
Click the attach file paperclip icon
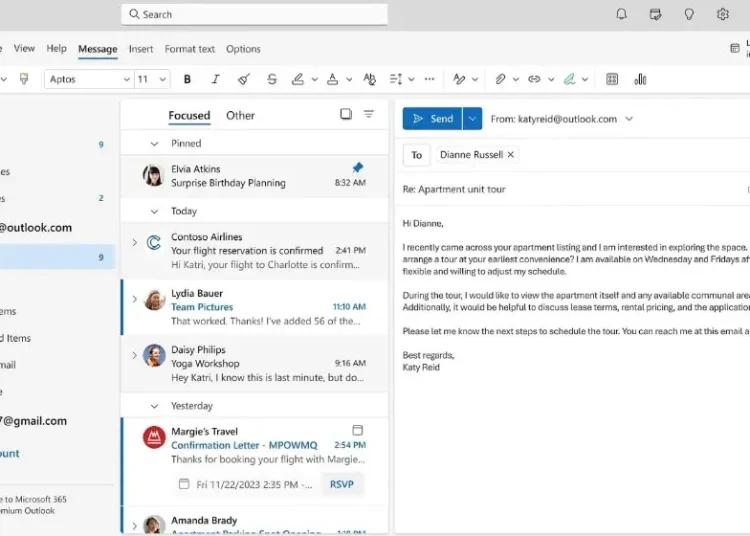click(501, 79)
